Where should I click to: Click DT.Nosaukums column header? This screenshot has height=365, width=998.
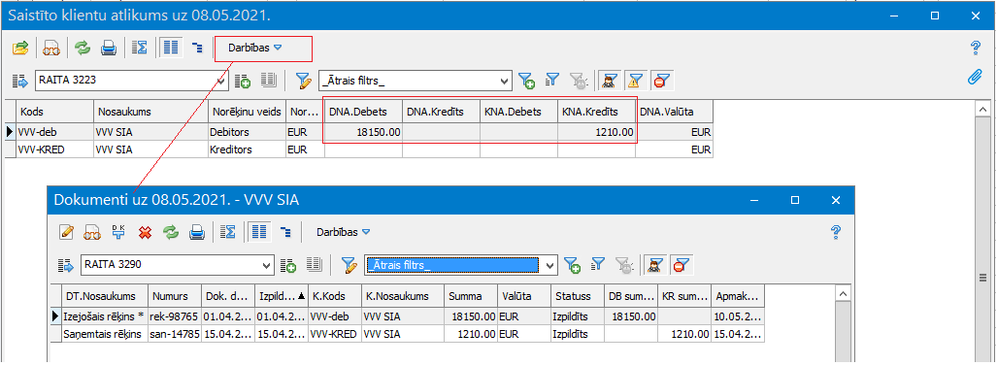105,296
